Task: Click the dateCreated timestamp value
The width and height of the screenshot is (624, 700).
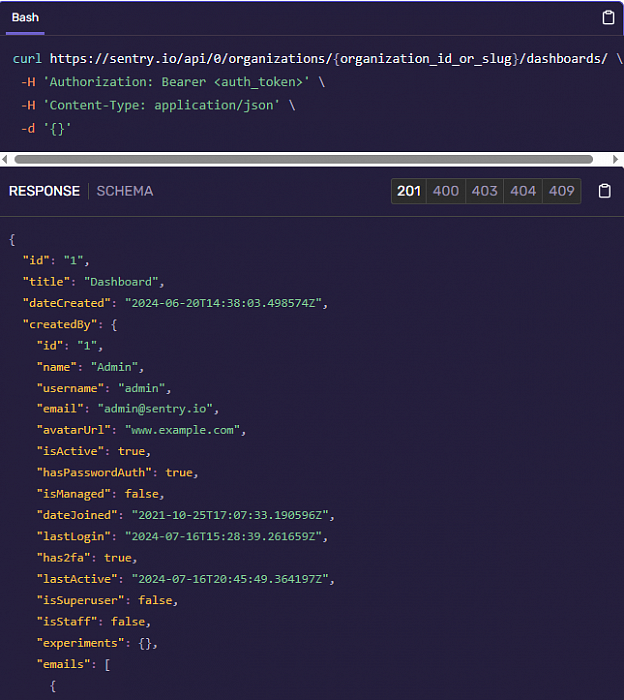Action: 226,303
